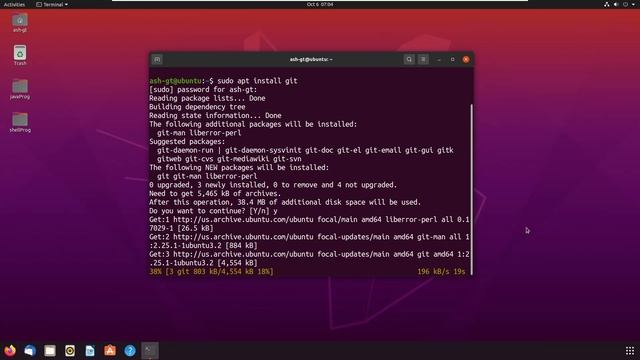Screen dimensions: 640x360
Task: Launch Rhythmbox music player from the dock
Action: pyautogui.click(x=70, y=351)
